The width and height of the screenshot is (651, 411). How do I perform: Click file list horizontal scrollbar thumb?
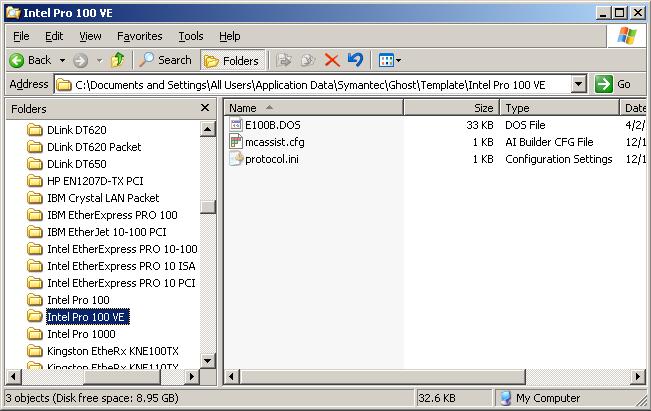(383, 377)
